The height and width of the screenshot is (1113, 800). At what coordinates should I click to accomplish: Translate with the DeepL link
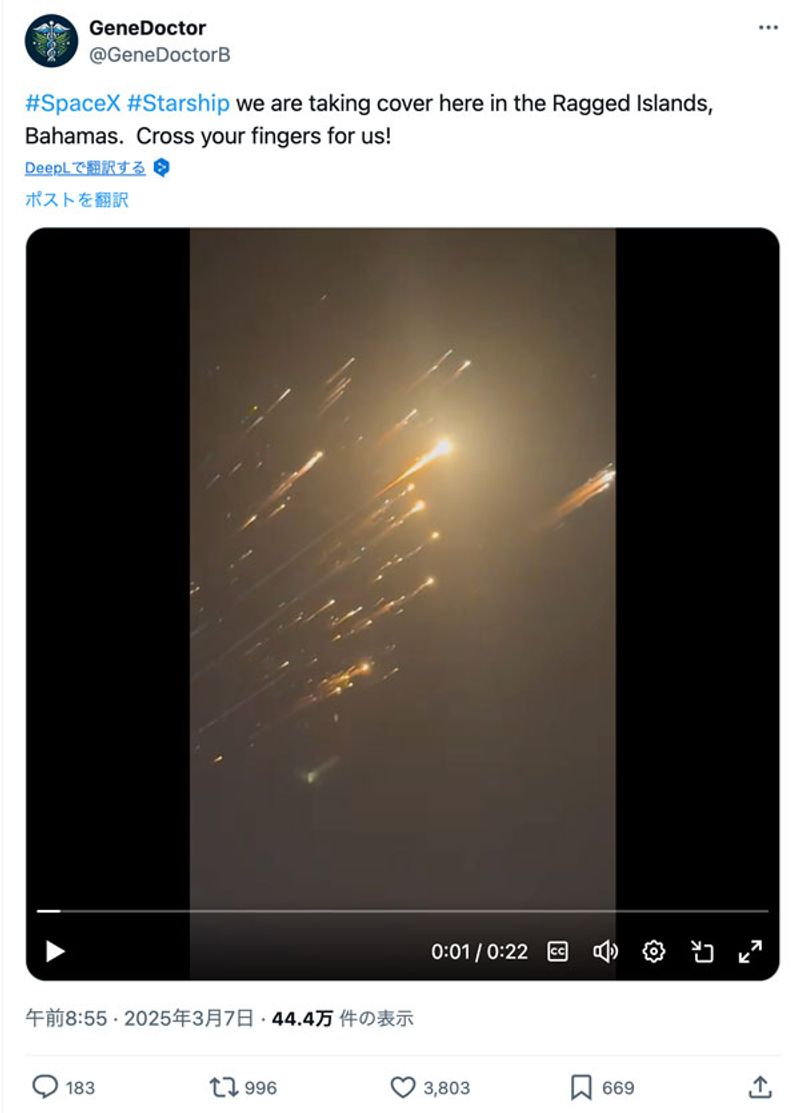[85, 168]
